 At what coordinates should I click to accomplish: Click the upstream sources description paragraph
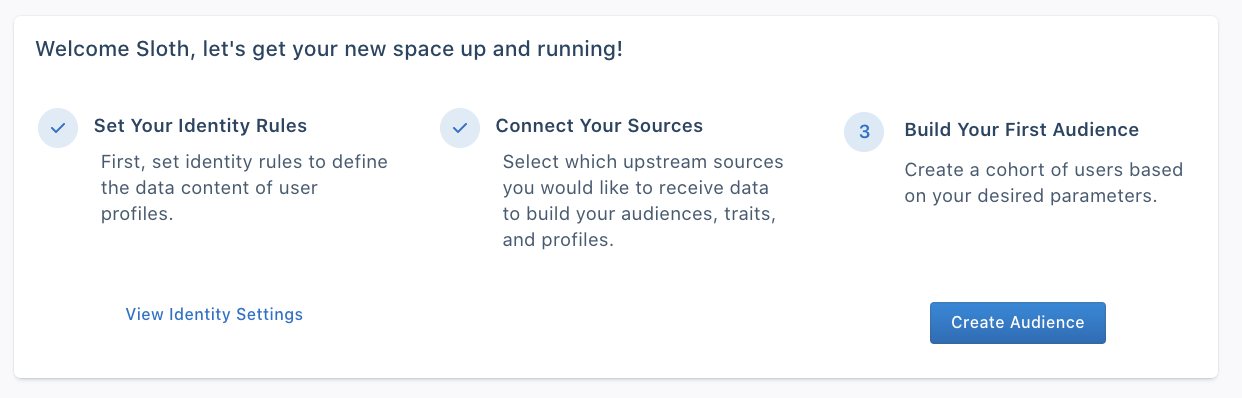pyautogui.click(x=643, y=201)
